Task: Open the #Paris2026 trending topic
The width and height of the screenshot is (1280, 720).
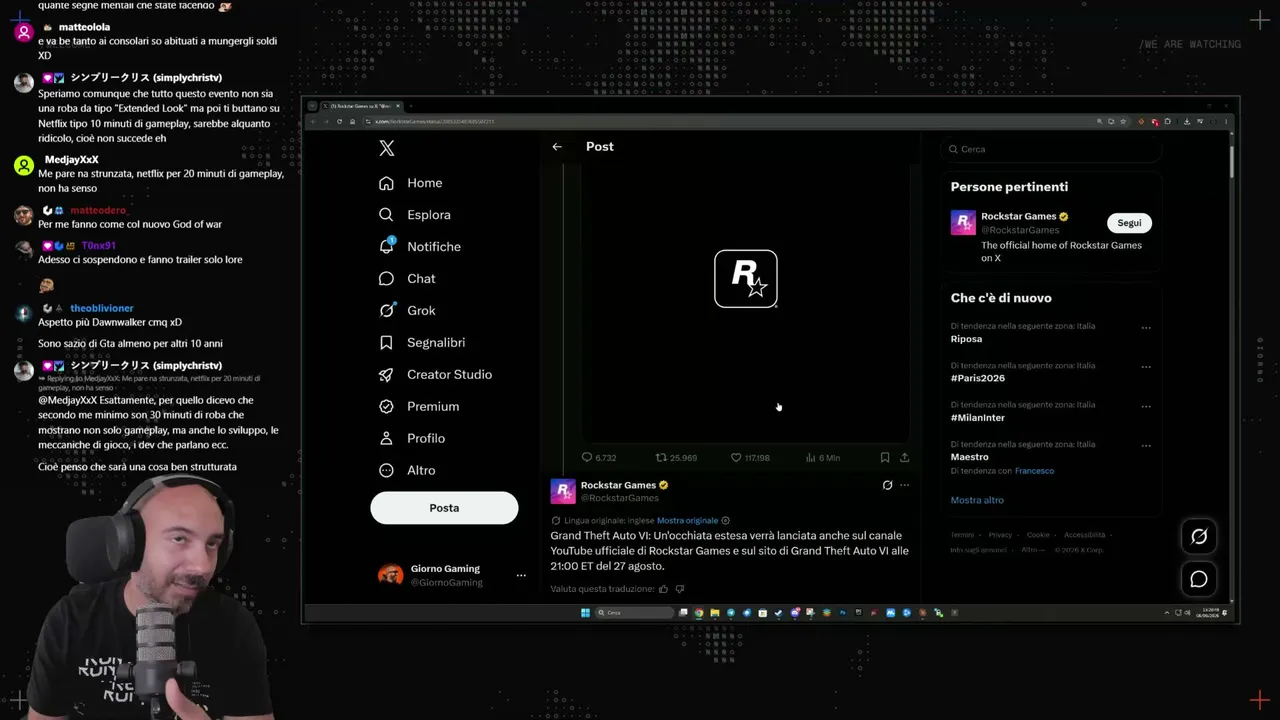Action: coord(978,378)
